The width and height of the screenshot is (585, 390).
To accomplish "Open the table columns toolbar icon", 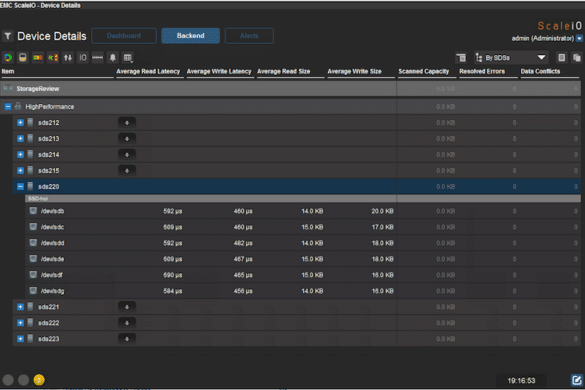I will click(x=128, y=57).
